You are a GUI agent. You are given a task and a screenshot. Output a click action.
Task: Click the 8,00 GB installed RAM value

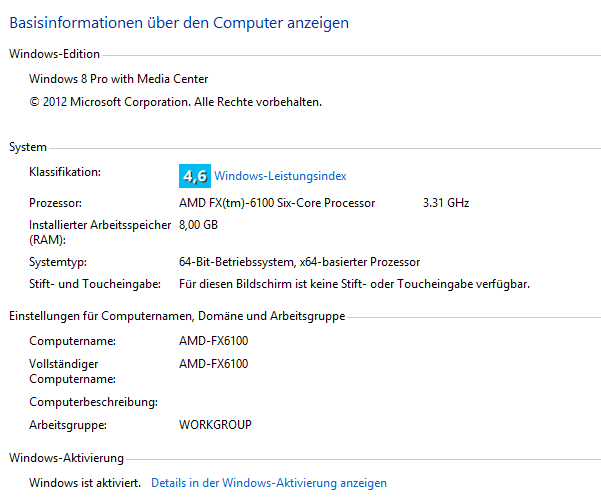199,225
